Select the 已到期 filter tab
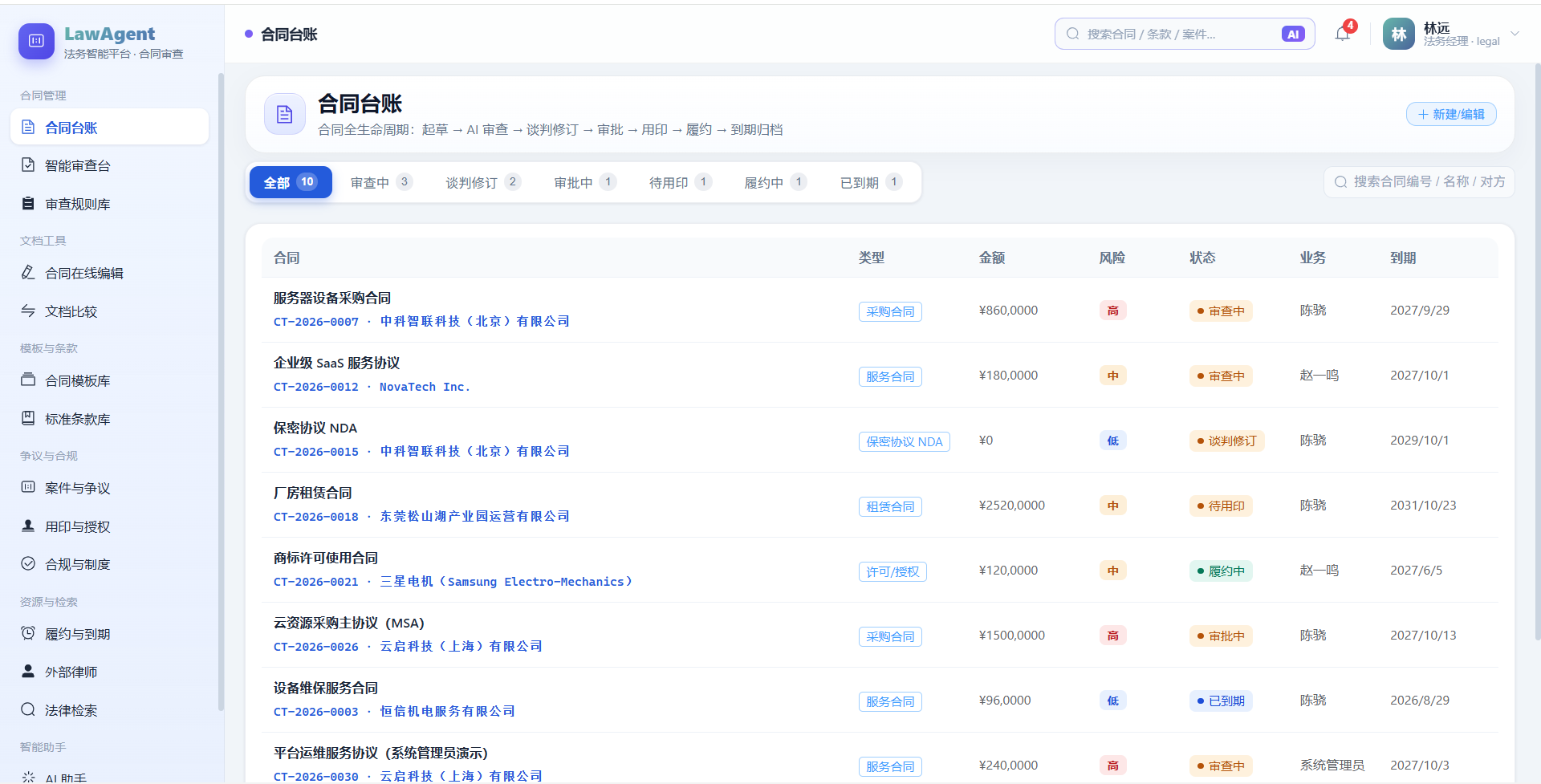 pyautogui.click(x=871, y=182)
